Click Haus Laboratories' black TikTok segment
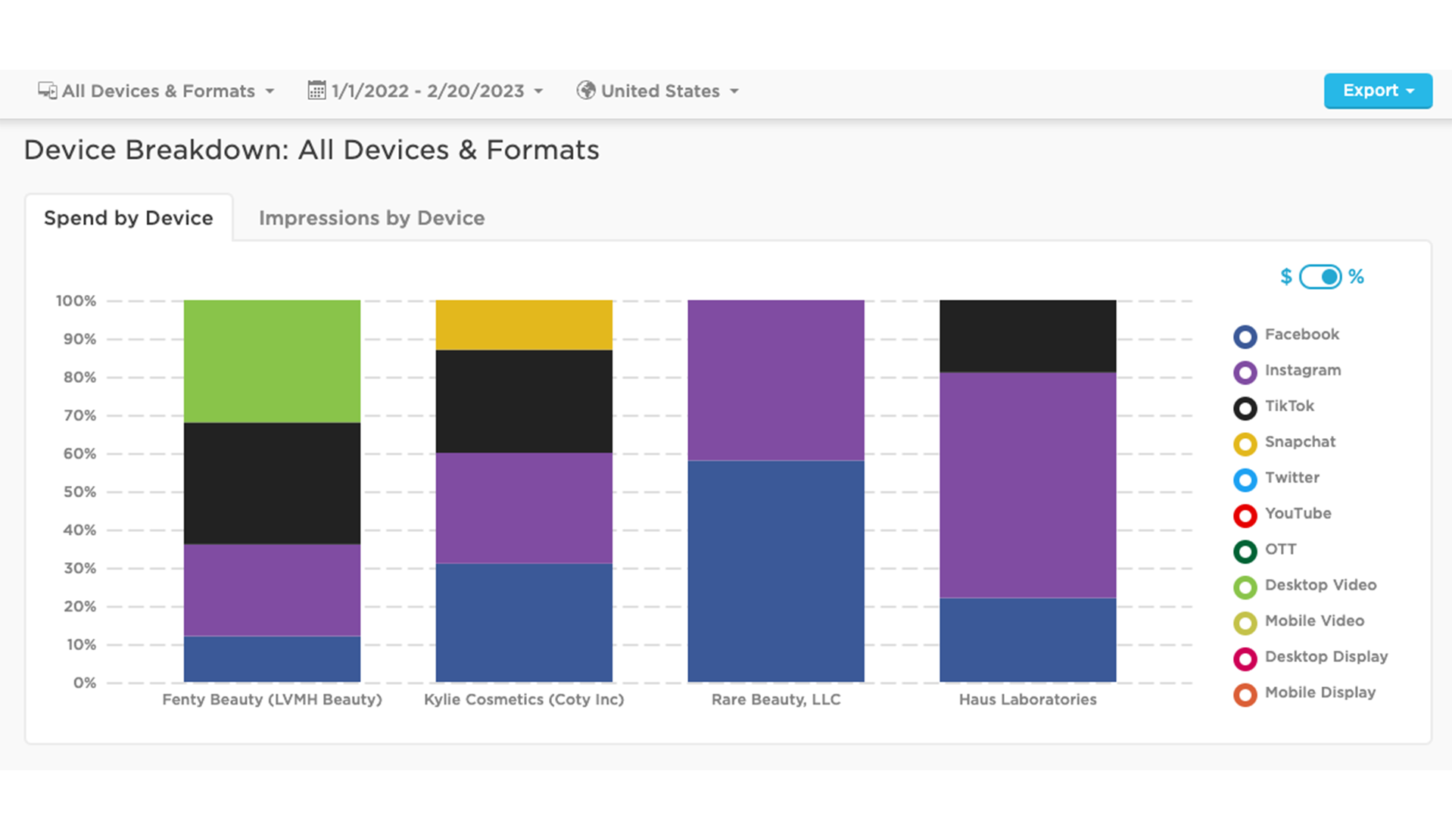 click(x=1028, y=336)
